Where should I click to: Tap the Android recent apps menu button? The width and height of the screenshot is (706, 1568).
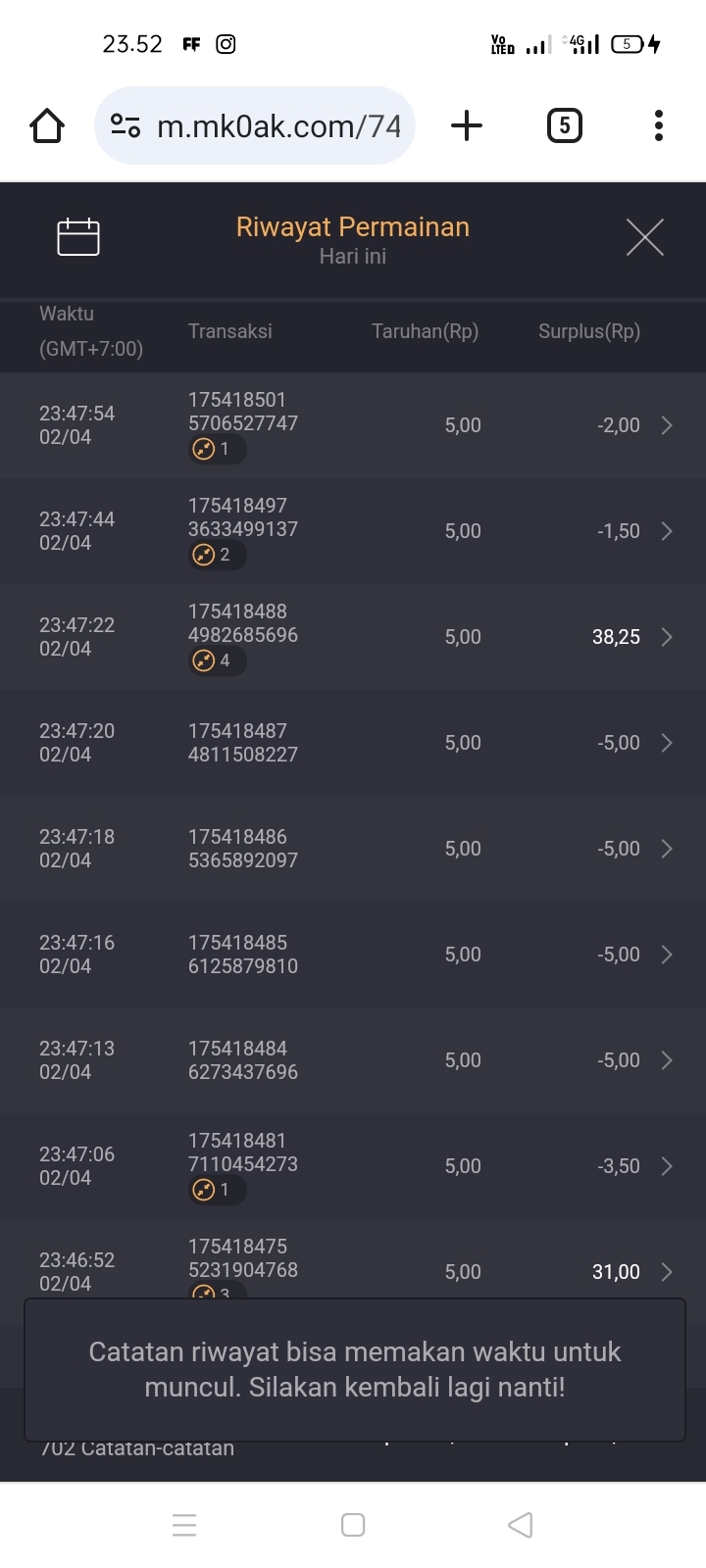pyautogui.click(x=184, y=1525)
